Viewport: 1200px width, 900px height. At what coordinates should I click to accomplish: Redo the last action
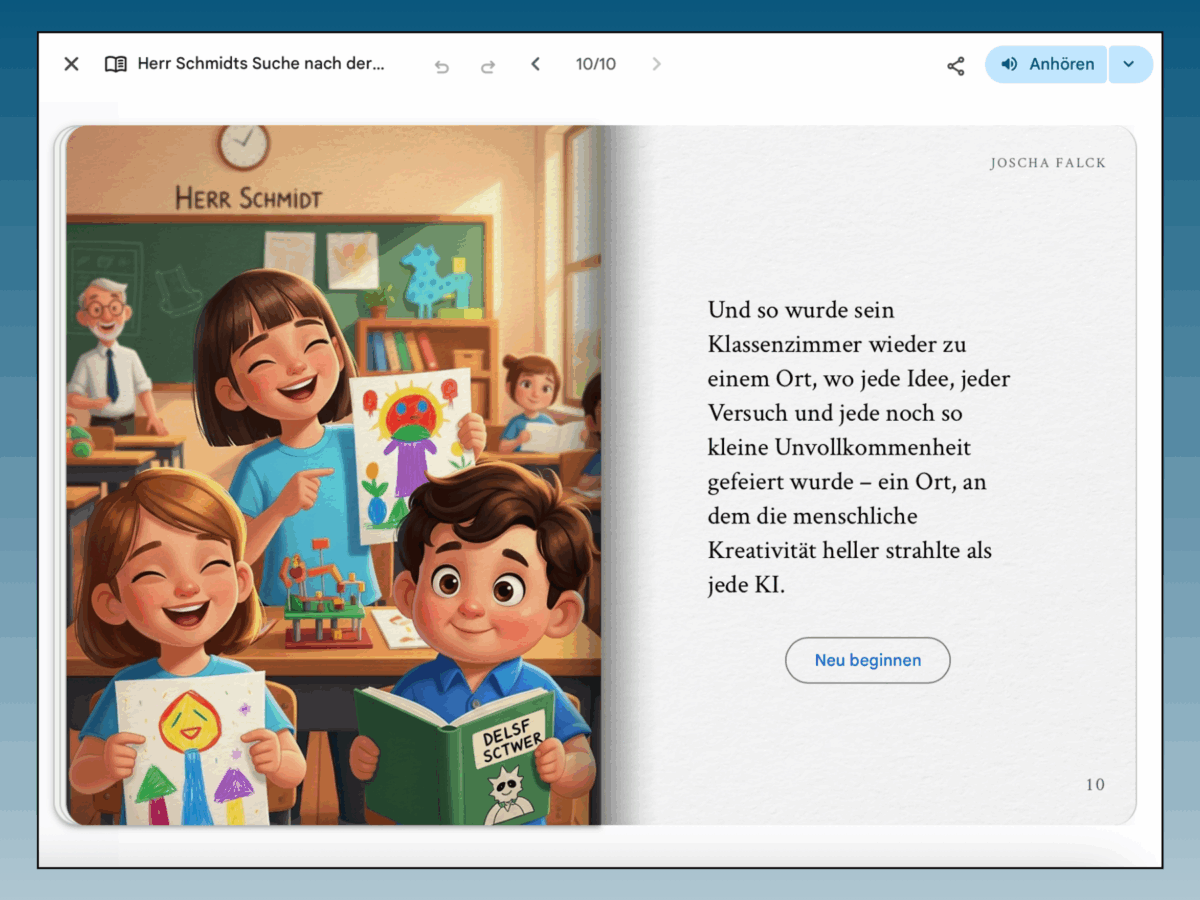pyautogui.click(x=488, y=66)
